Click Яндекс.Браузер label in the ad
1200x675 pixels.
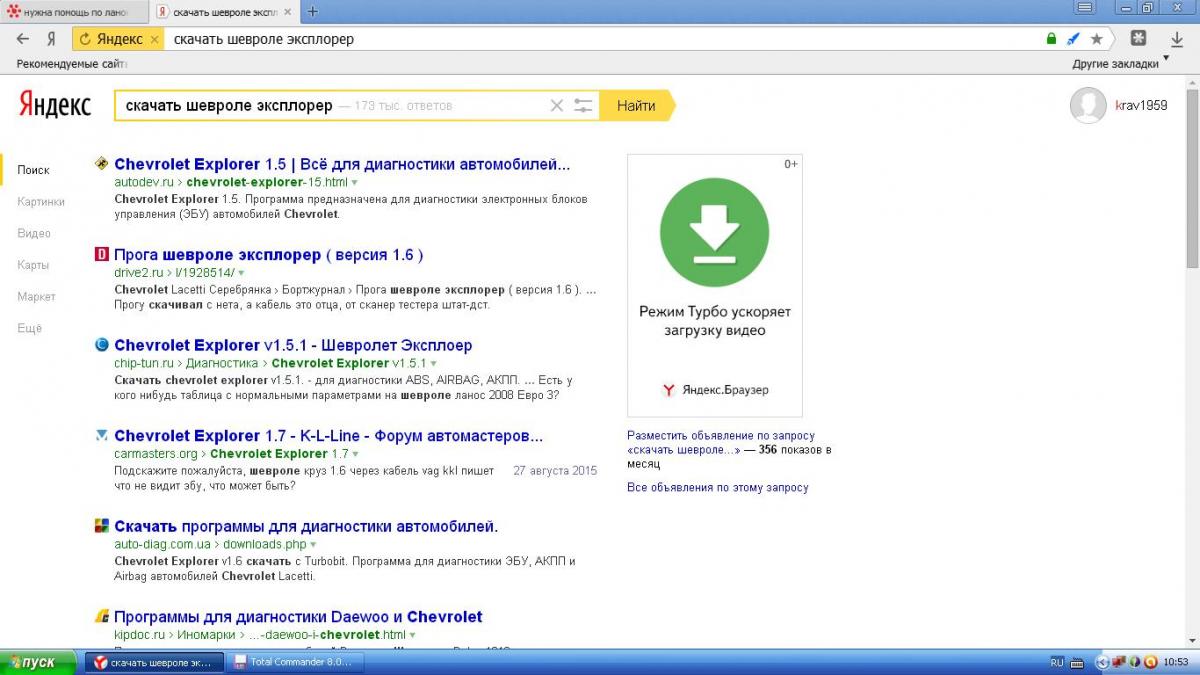coord(725,390)
